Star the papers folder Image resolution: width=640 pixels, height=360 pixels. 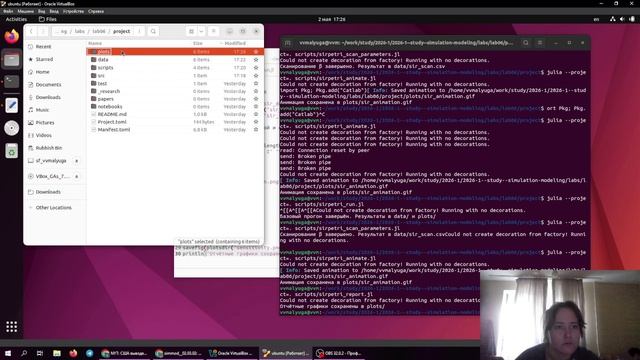point(256,99)
